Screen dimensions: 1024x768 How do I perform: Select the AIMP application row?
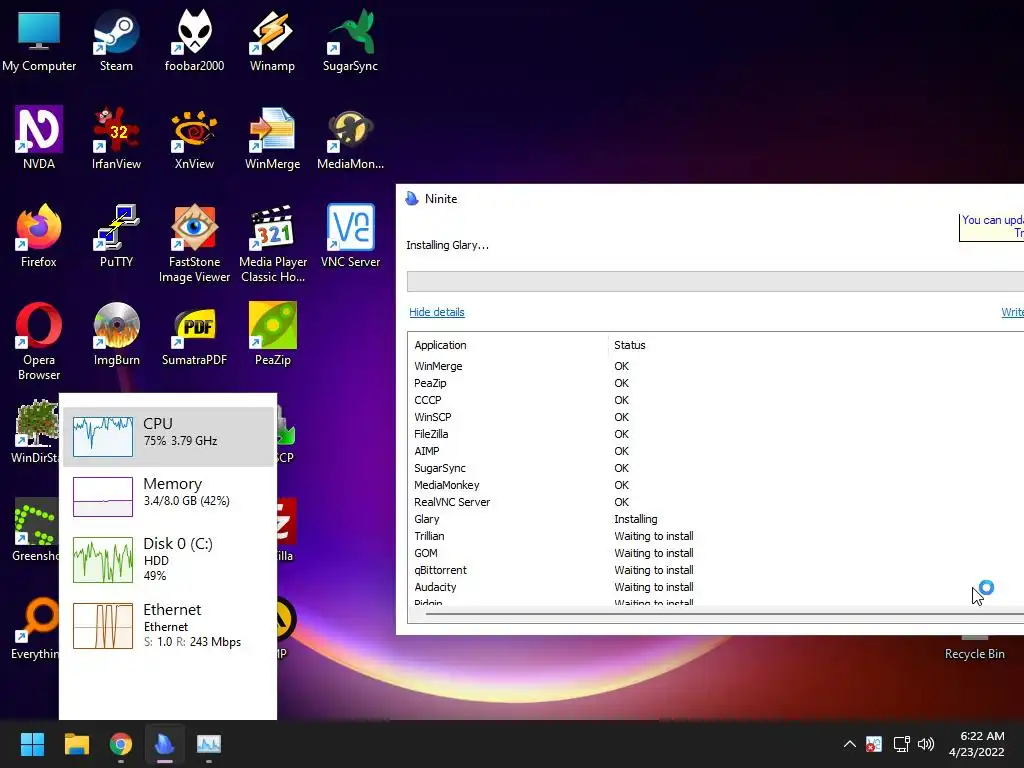pyautogui.click(x=716, y=451)
